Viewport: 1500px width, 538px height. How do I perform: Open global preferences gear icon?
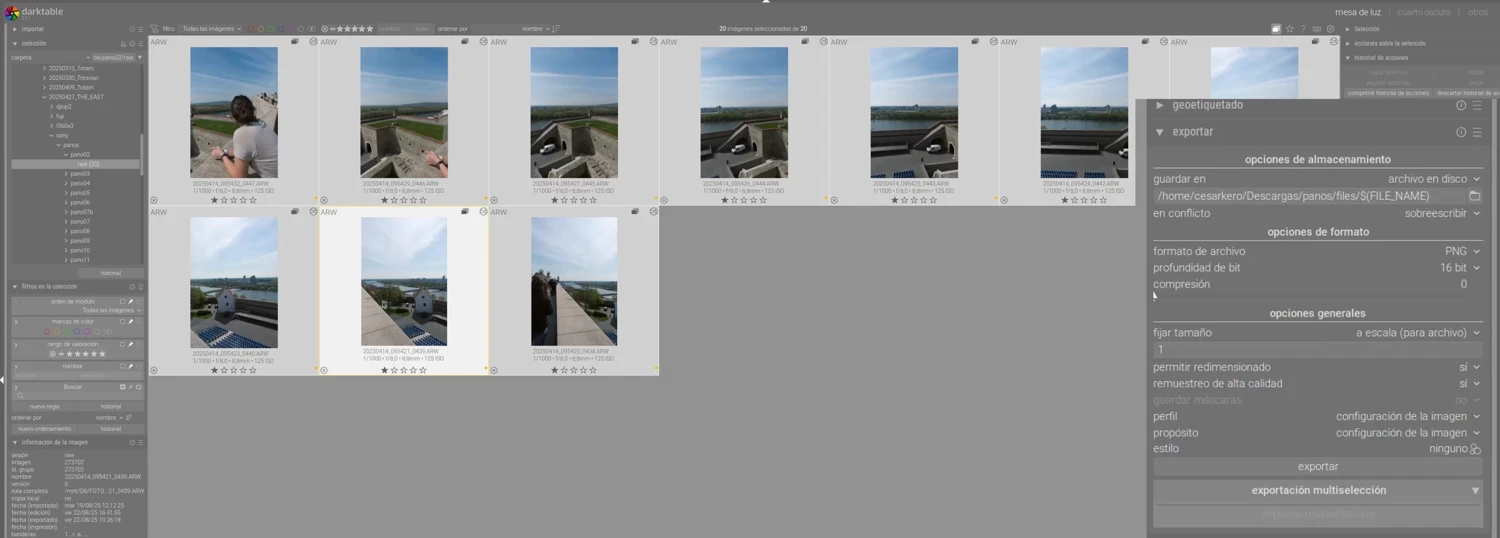coord(1330,29)
